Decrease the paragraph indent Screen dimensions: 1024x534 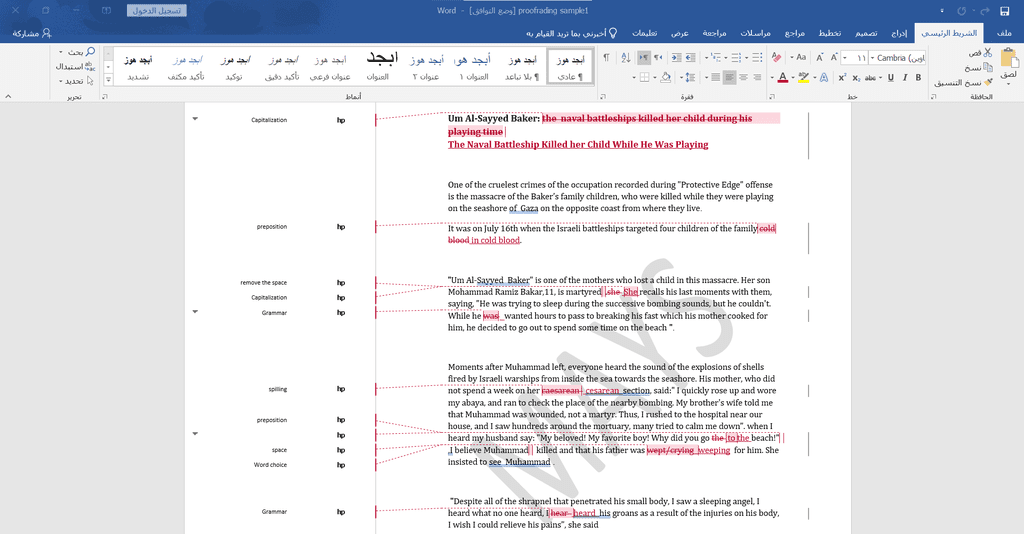tap(692, 57)
